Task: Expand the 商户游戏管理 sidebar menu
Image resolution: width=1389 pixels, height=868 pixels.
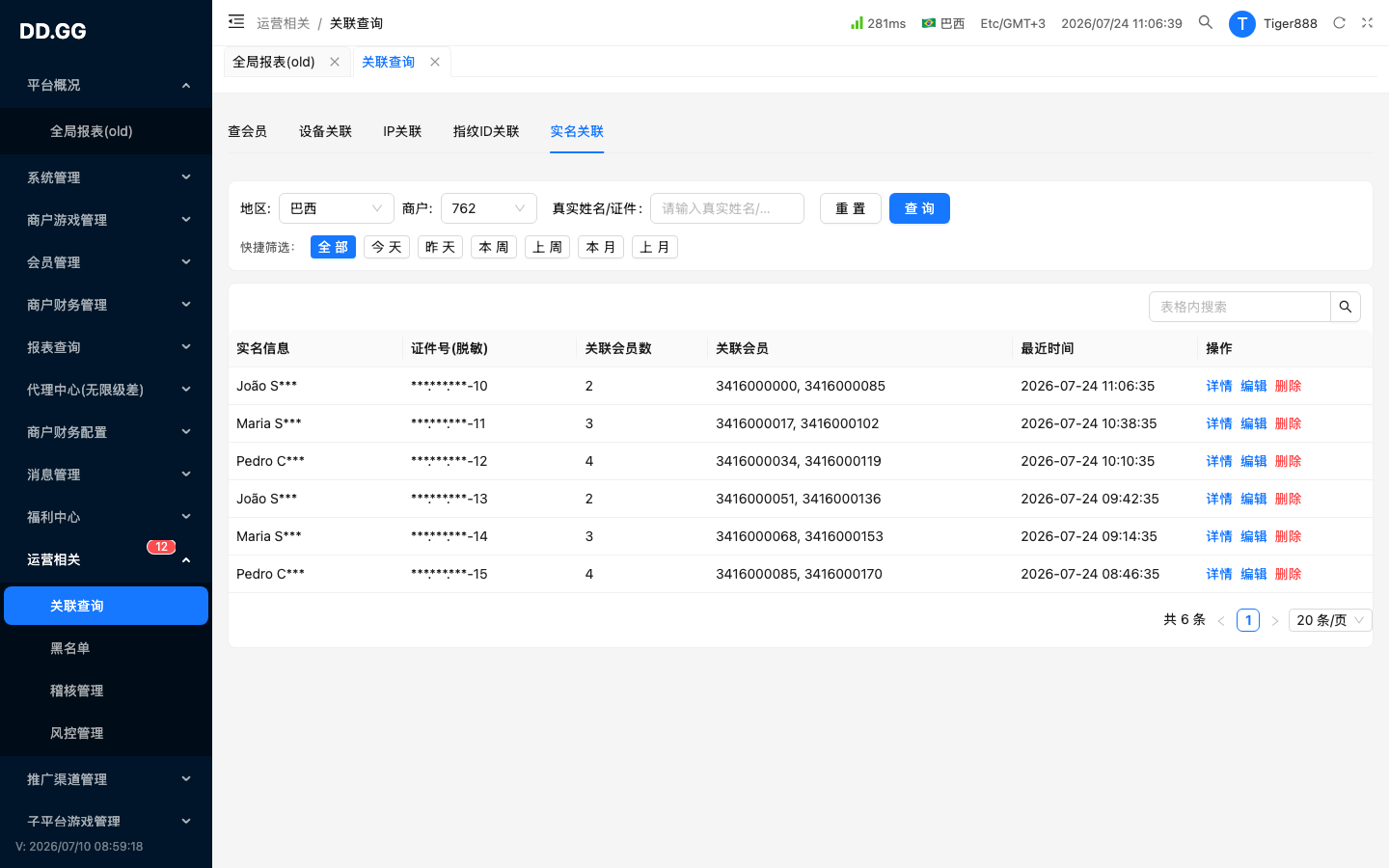Action: (x=106, y=220)
